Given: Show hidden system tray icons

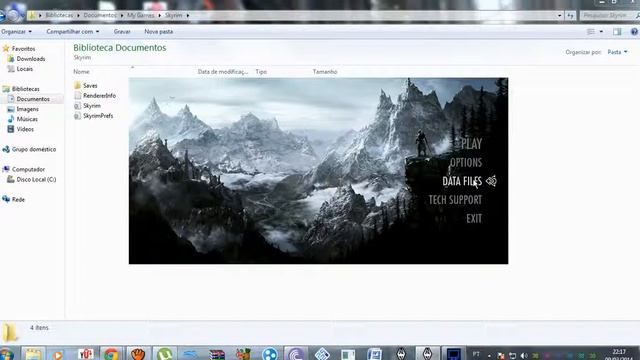Looking at the screenshot, I should point(489,356).
